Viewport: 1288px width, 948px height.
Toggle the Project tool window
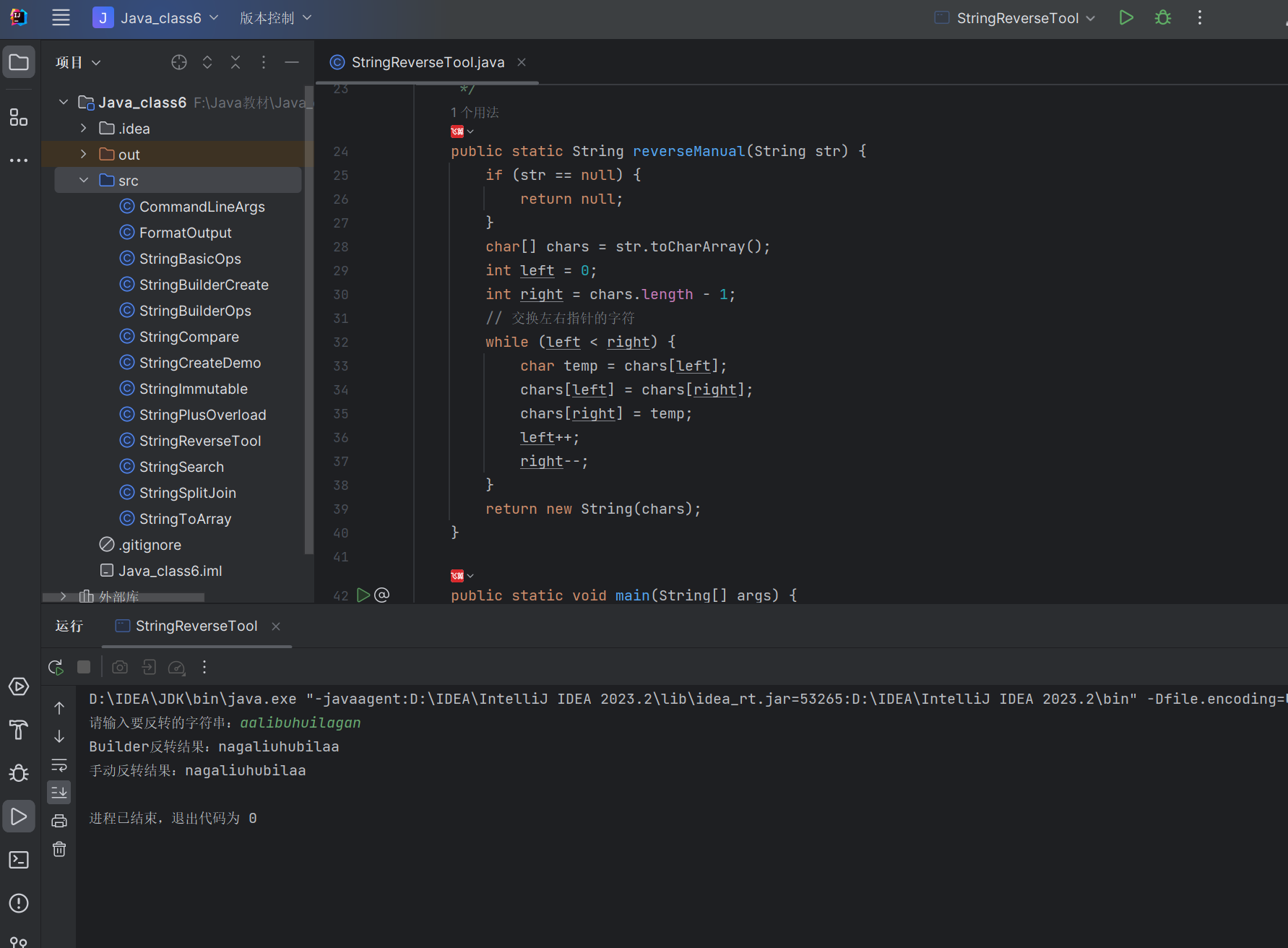pos(19,63)
